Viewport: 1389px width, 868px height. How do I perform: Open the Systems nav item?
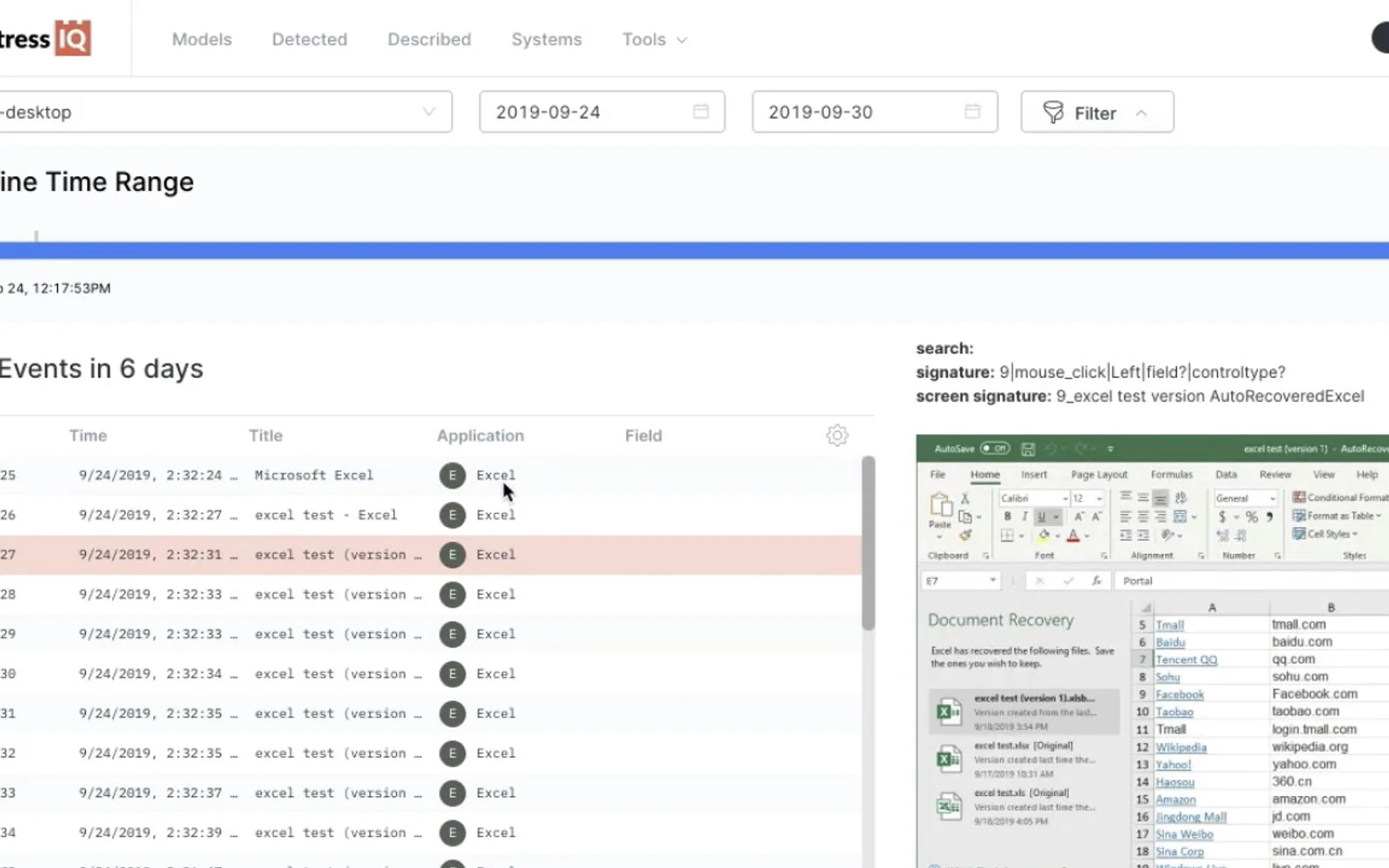point(546,39)
